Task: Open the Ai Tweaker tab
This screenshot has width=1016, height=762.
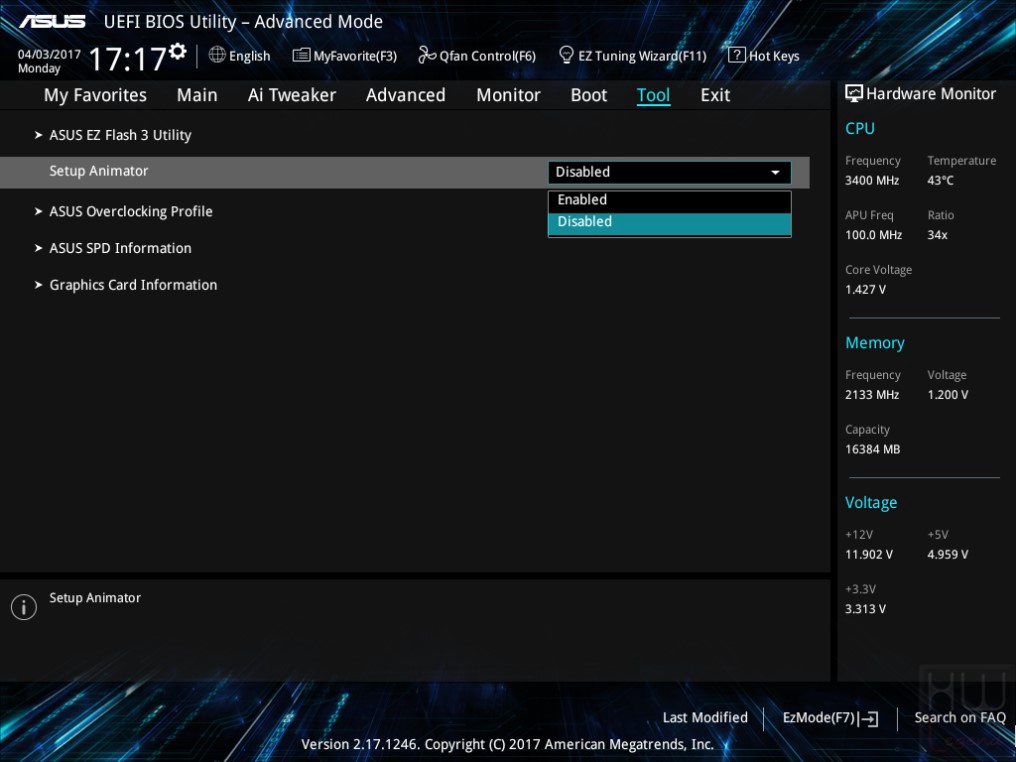Action: tap(292, 95)
